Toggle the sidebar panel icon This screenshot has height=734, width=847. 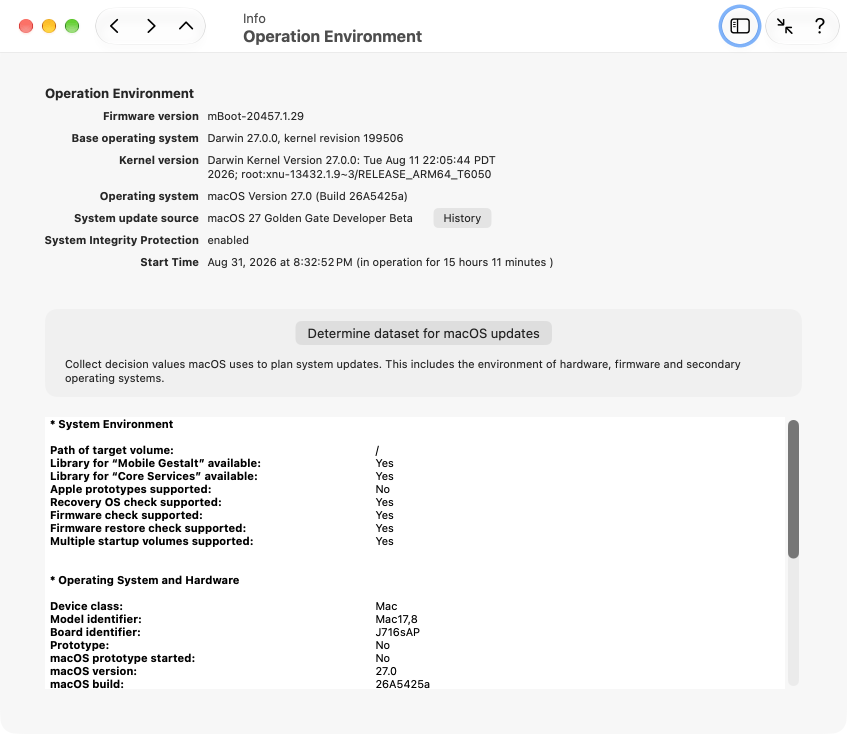click(740, 26)
